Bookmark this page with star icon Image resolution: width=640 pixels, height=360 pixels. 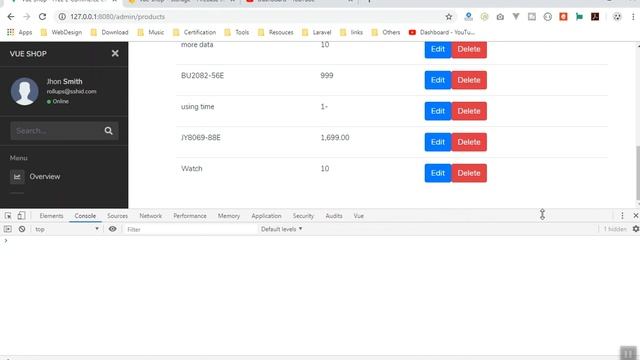tap(449, 17)
